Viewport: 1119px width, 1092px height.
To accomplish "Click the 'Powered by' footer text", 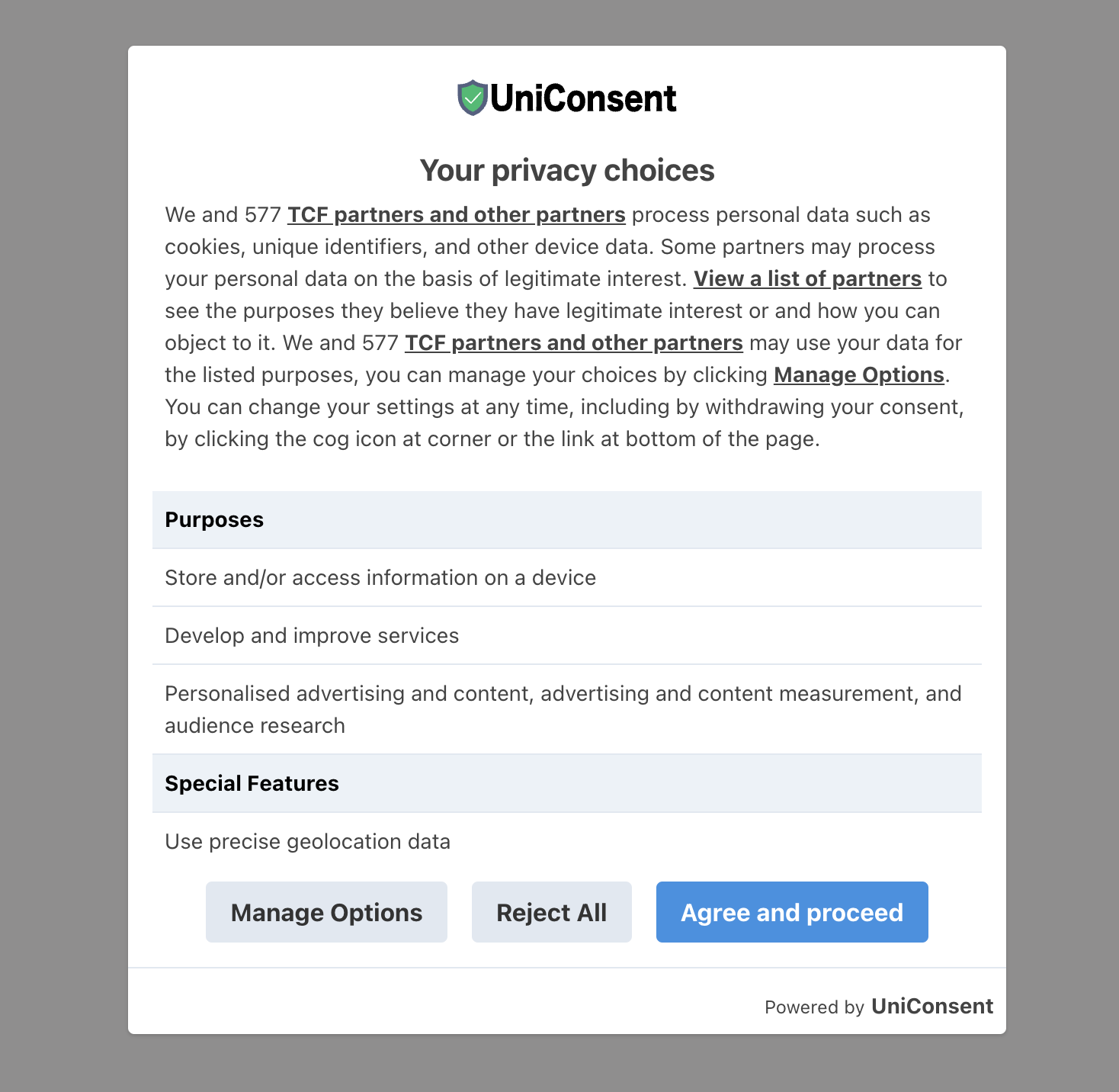I will point(813,1007).
